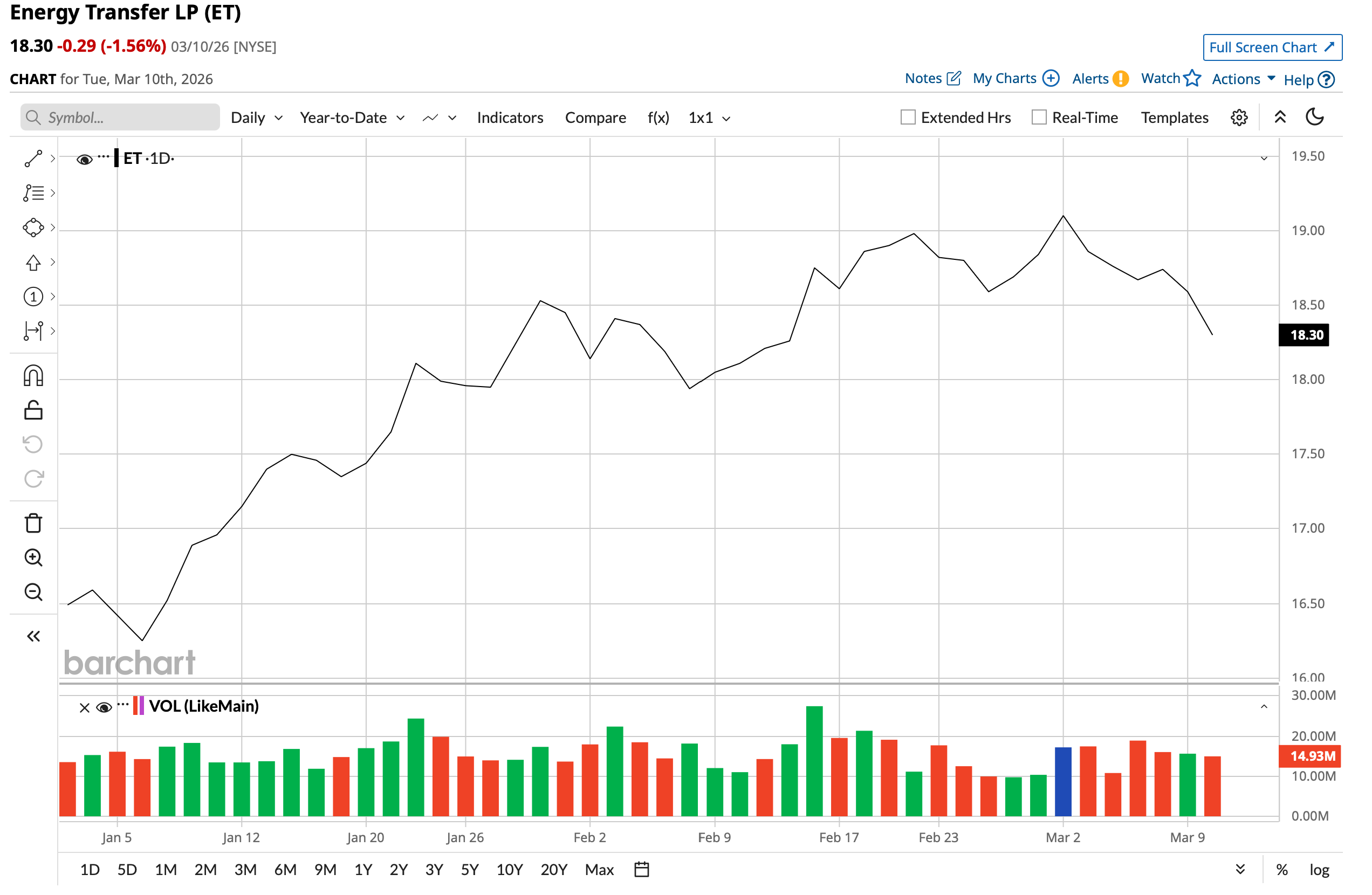Viewport: 1372px width, 895px height.
Task: Click the zoom in magnifier icon
Action: [x=33, y=558]
